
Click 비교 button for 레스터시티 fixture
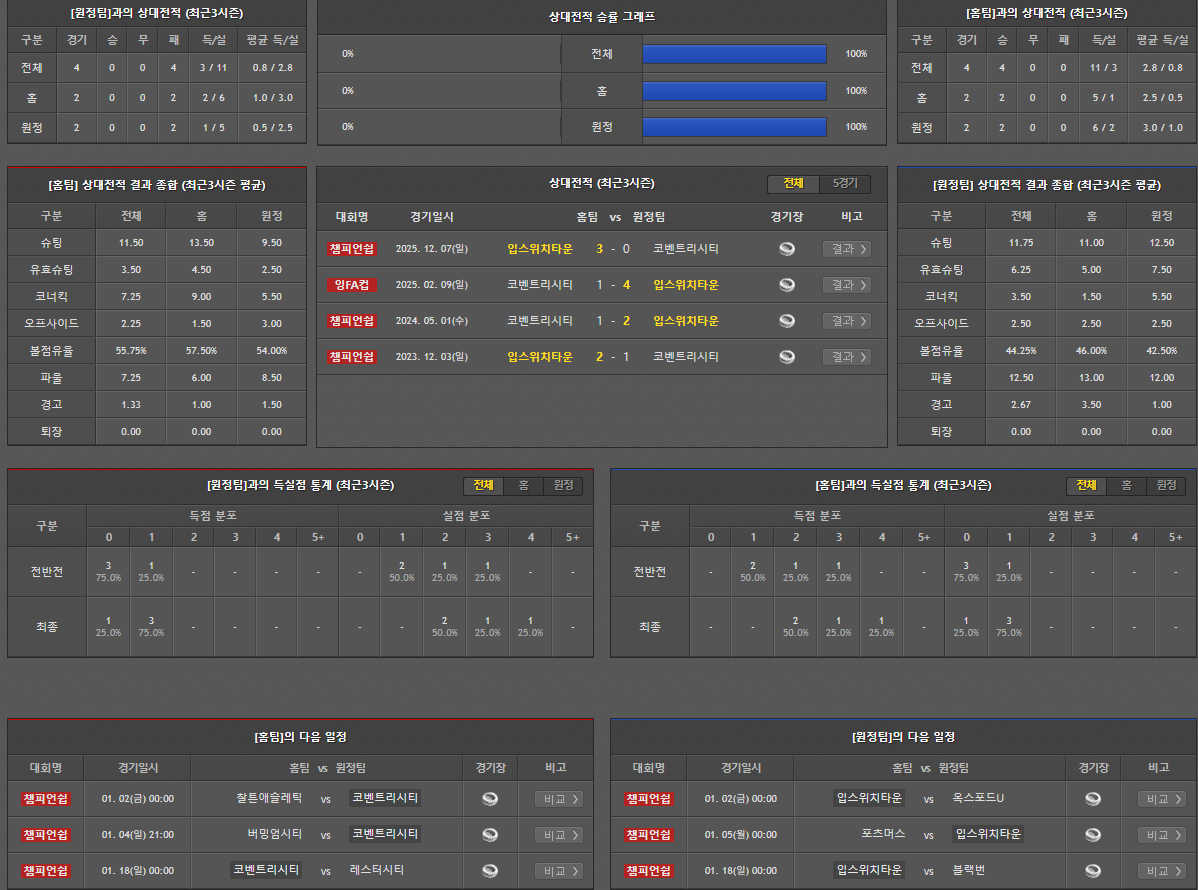[x=561, y=871]
